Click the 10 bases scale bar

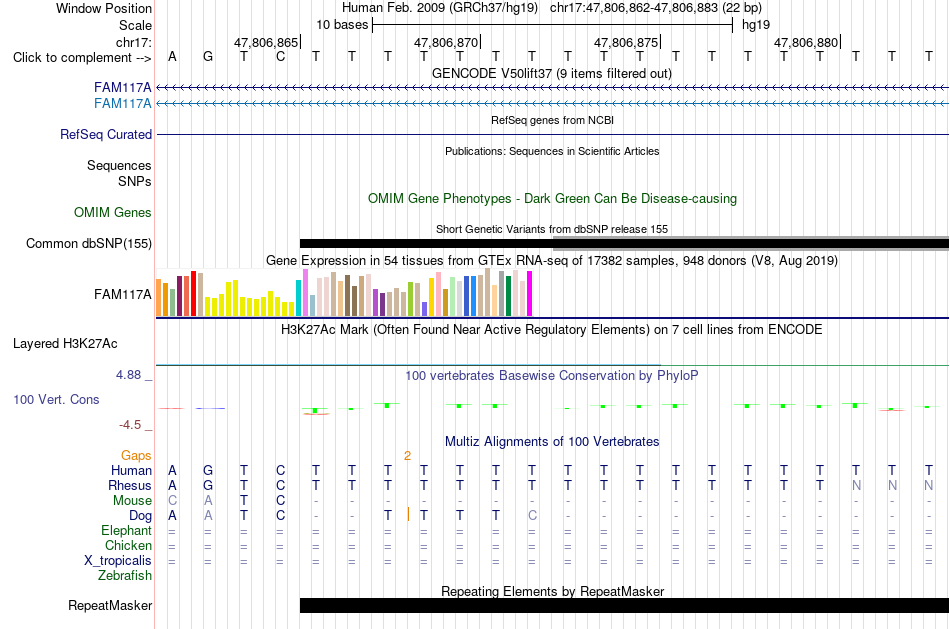(x=553, y=25)
